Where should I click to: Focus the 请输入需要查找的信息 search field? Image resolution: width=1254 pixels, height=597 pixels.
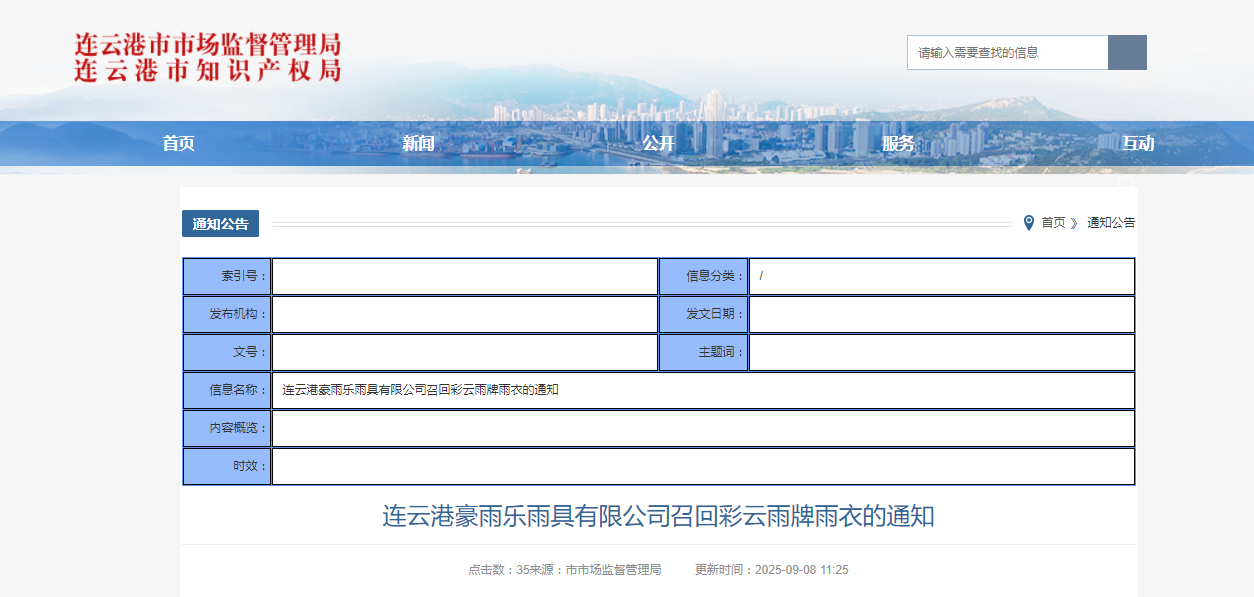click(x=1007, y=53)
